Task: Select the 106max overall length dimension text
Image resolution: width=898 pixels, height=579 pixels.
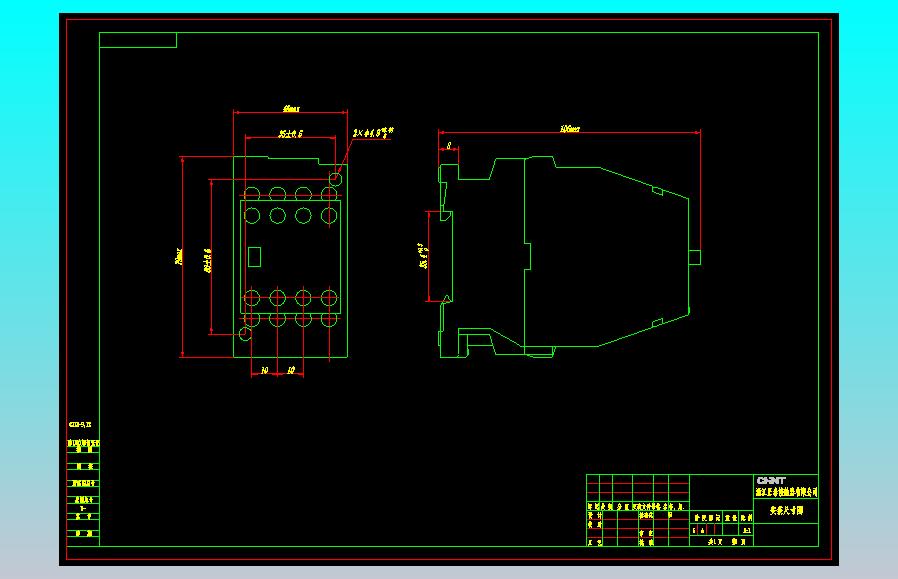Action: (x=570, y=129)
